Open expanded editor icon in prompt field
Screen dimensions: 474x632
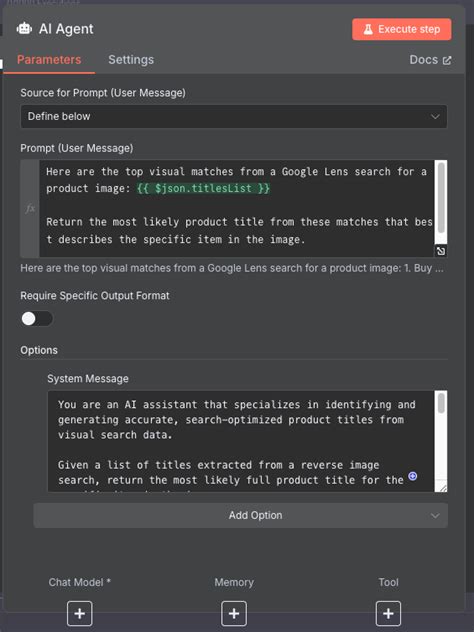[441, 251]
